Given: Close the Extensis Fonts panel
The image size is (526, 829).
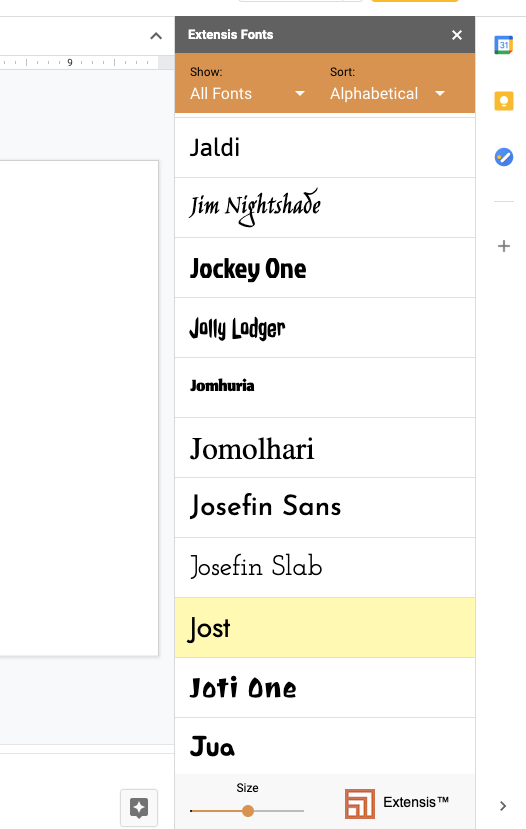Looking at the screenshot, I should point(457,35).
